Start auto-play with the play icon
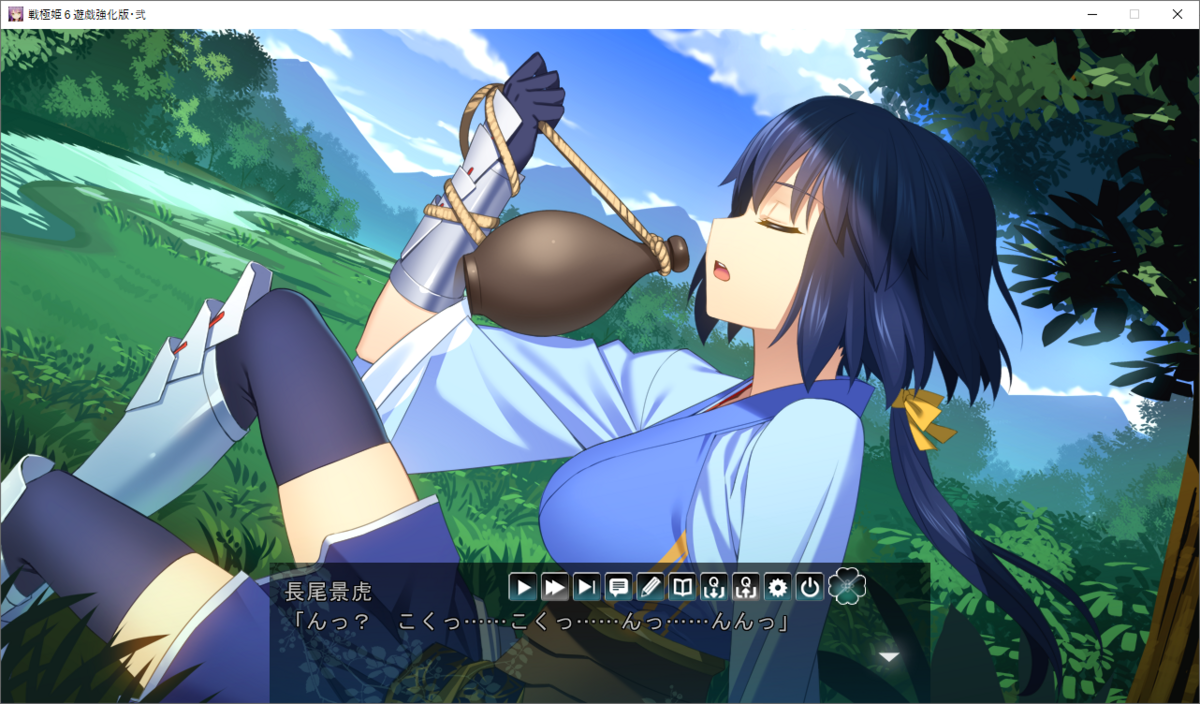The height and width of the screenshot is (704, 1200). [523, 587]
